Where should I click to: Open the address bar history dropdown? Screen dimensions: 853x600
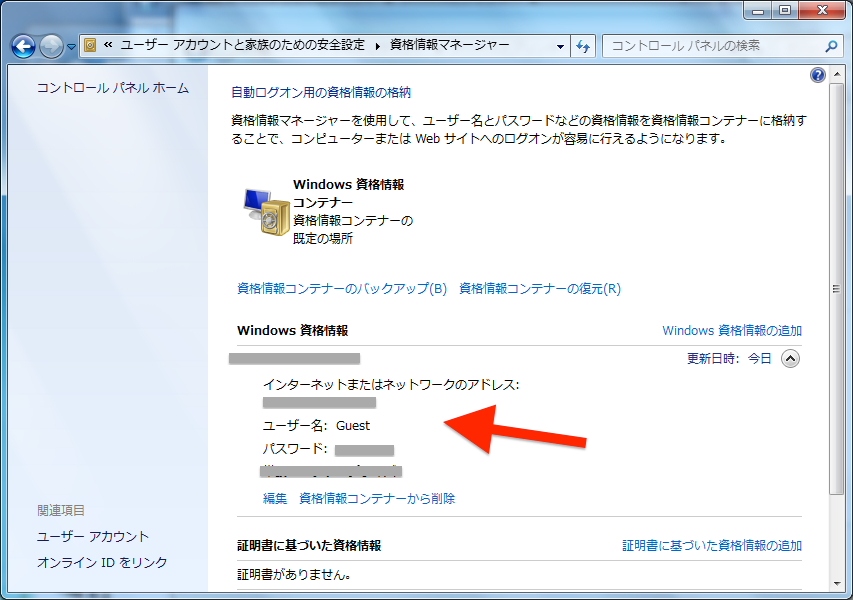pos(560,46)
